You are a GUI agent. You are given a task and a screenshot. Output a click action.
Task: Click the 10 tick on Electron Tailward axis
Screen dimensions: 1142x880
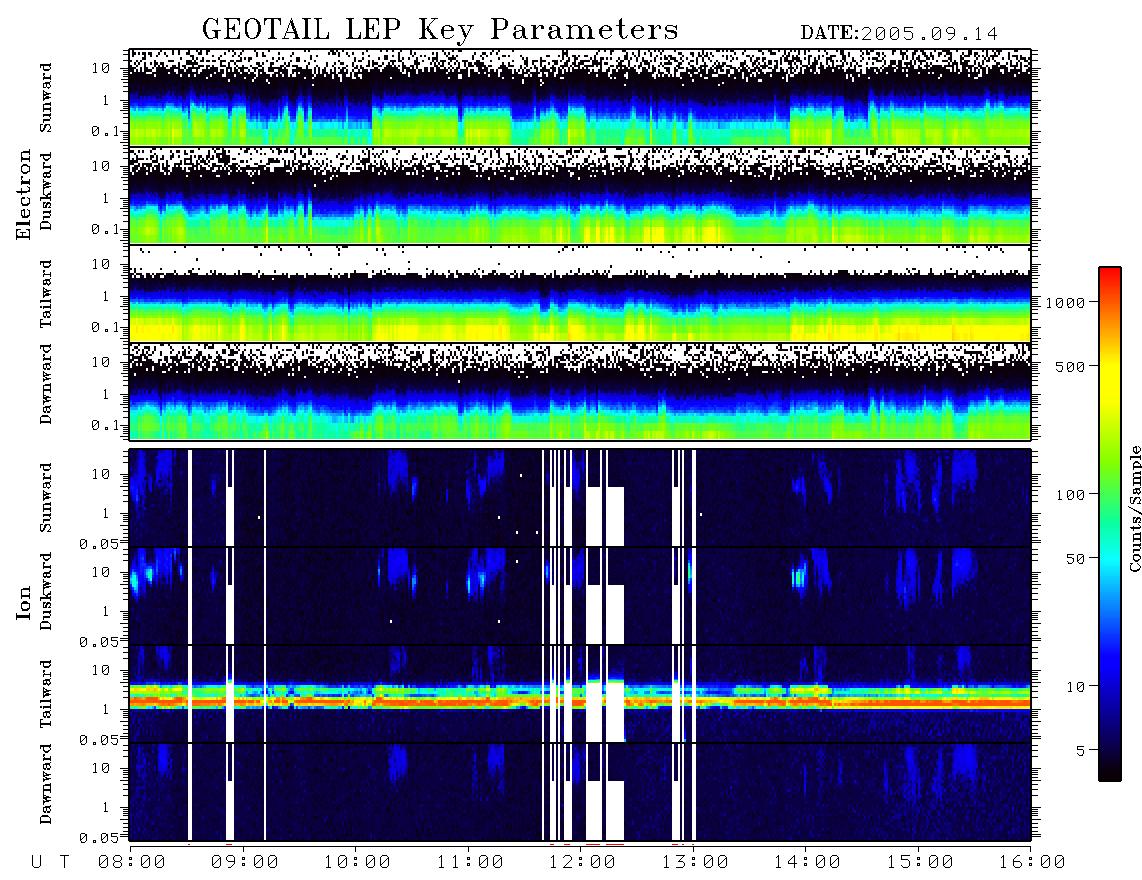click(x=101, y=264)
